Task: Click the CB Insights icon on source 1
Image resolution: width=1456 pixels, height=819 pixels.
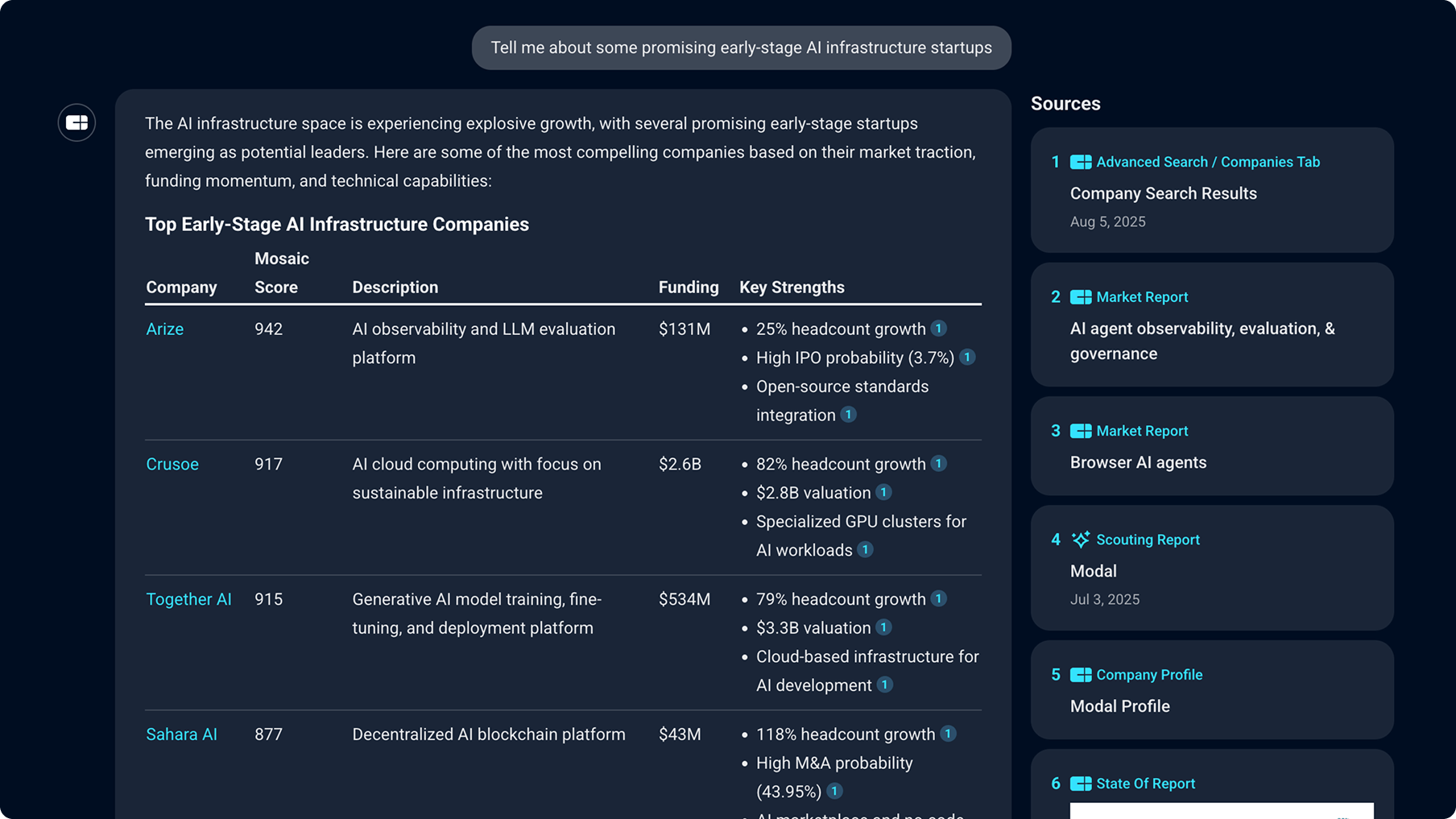Action: click(x=1082, y=161)
